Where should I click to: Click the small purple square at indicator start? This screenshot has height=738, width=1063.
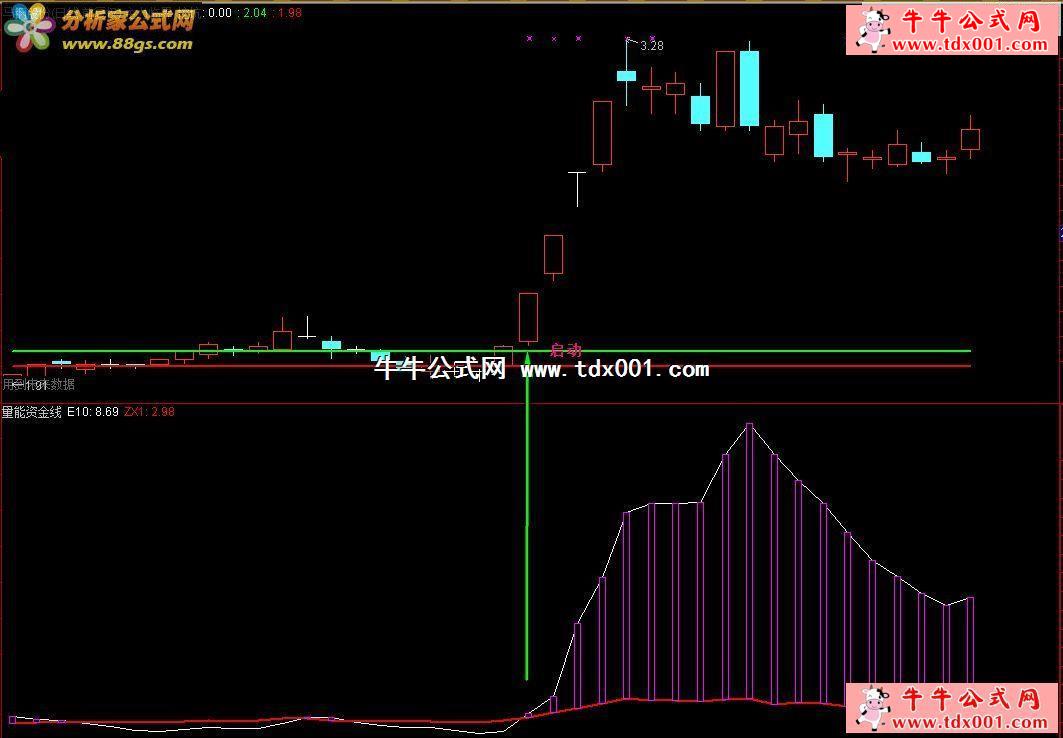click(x=13, y=719)
